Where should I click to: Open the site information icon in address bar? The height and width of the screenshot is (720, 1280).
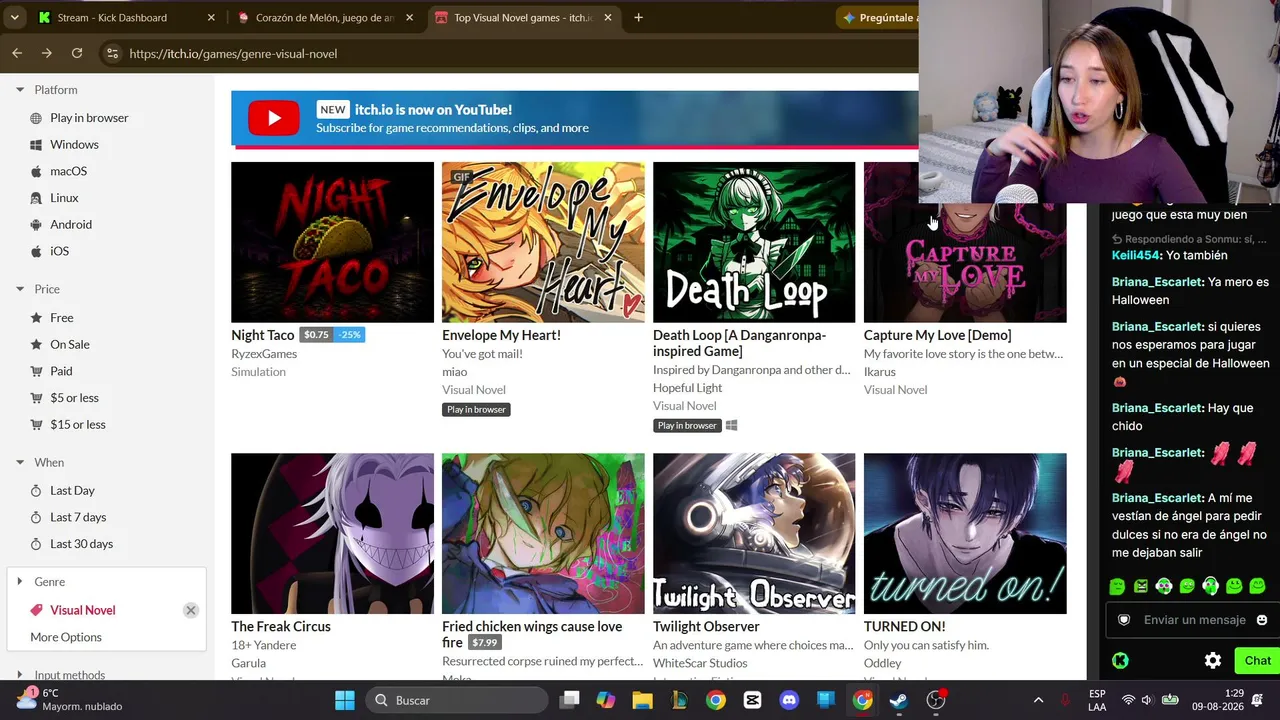tap(112, 53)
